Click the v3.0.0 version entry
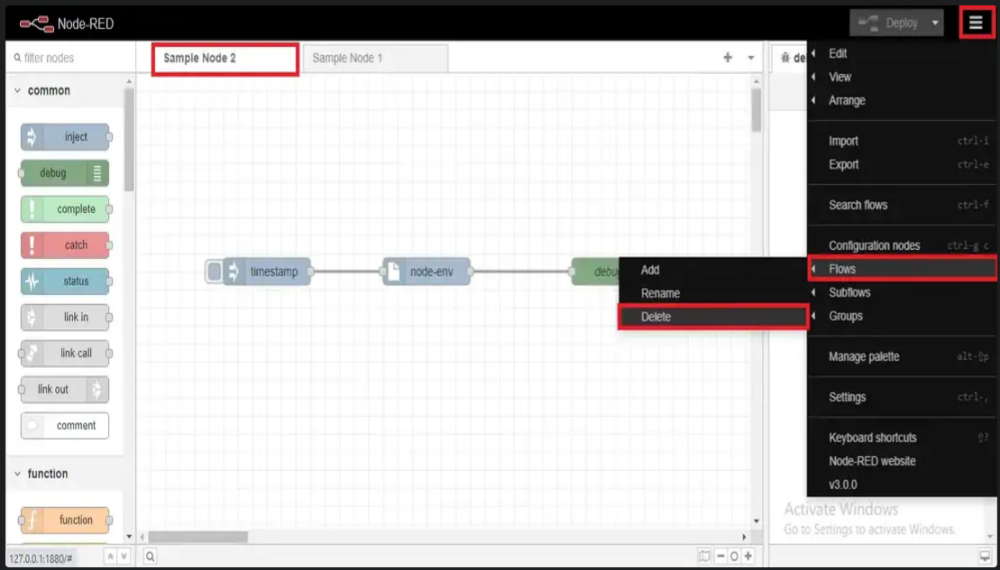Image resolution: width=1000 pixels, height=570 pixels. coord(902,485)
